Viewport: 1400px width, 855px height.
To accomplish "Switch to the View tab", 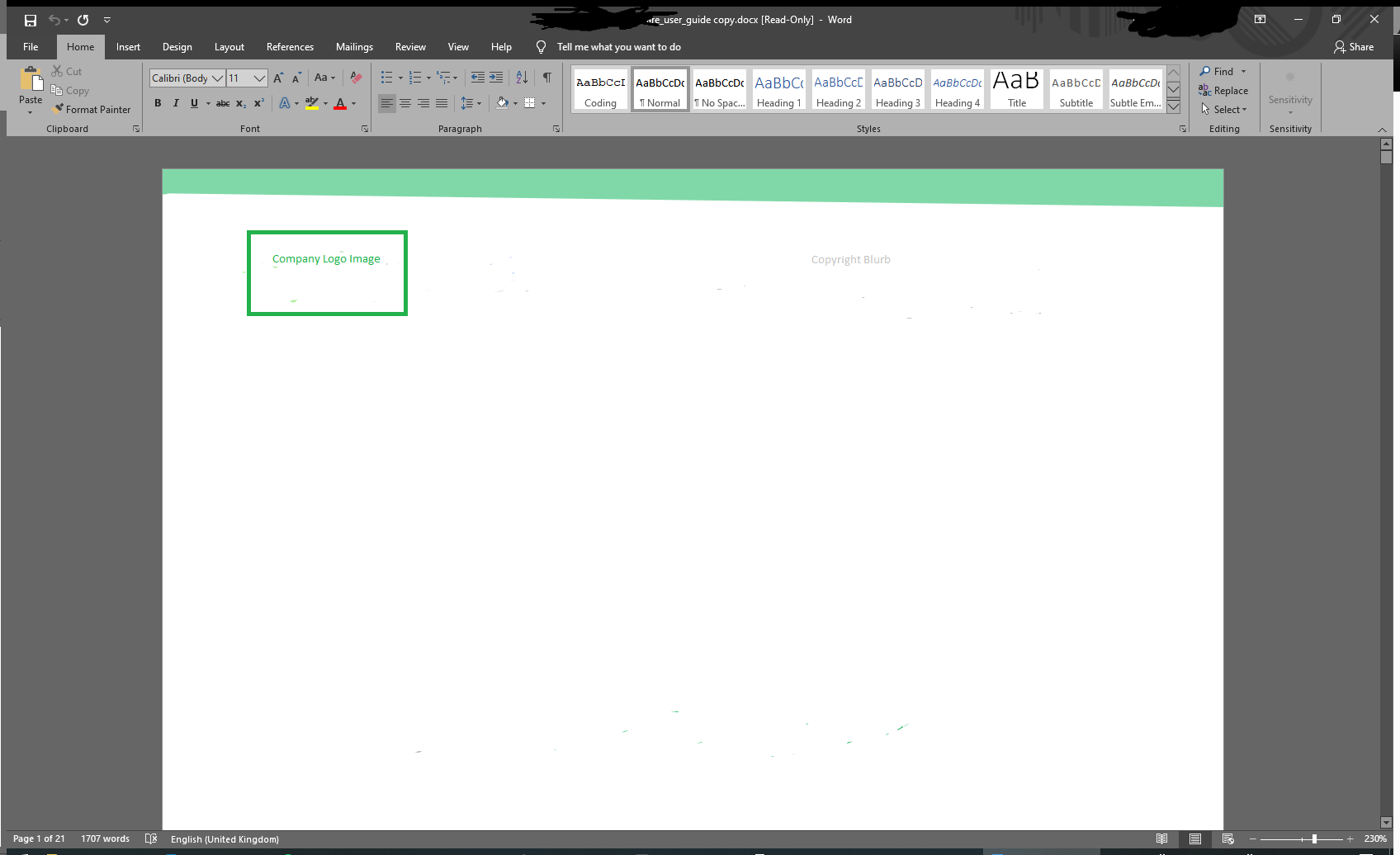I will (458, 47).
